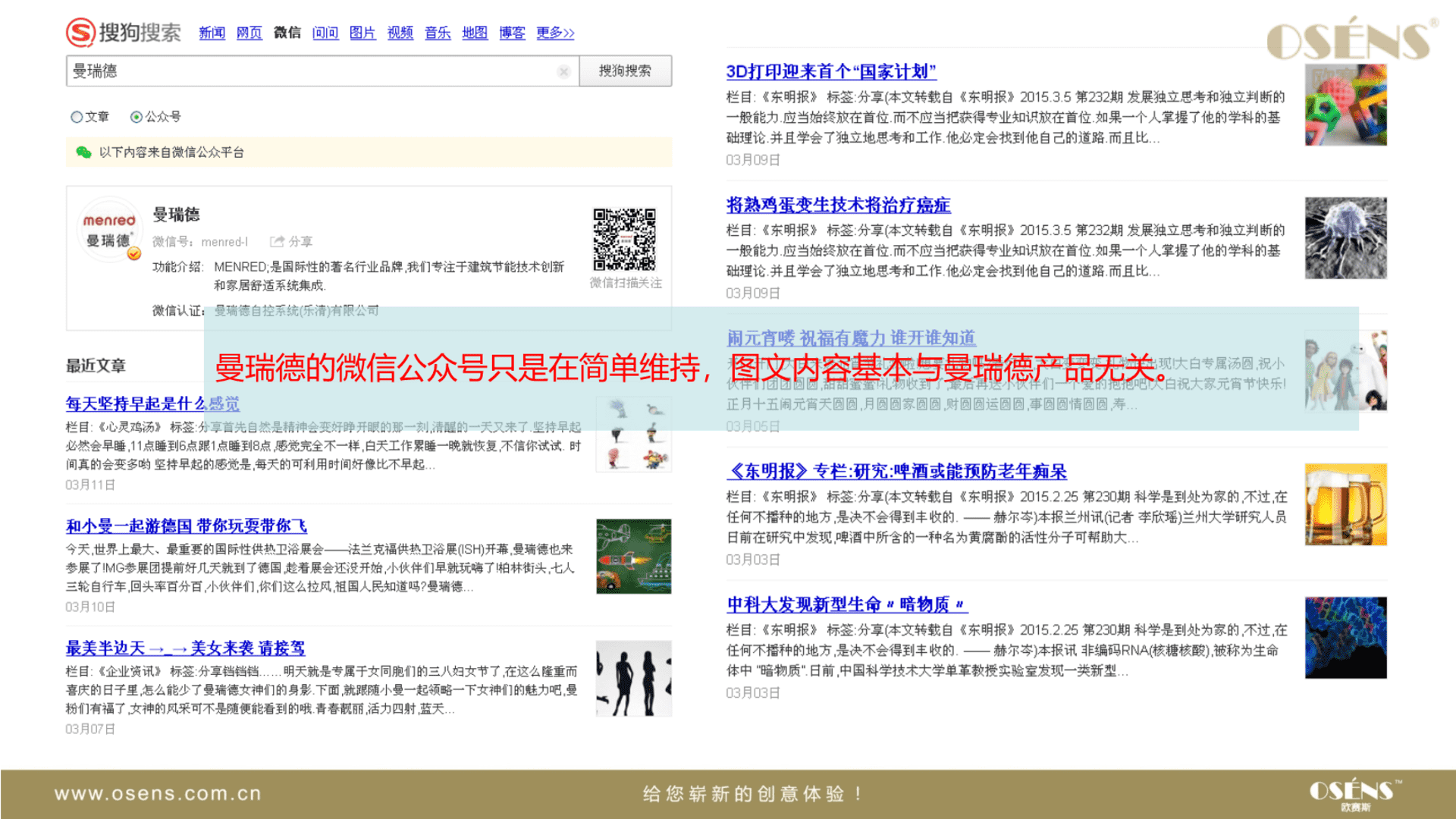Click the 3D printing article thumbnail
This screenshot has height=819, width=1456.
pyautogui.click(x=1345, y=105)
